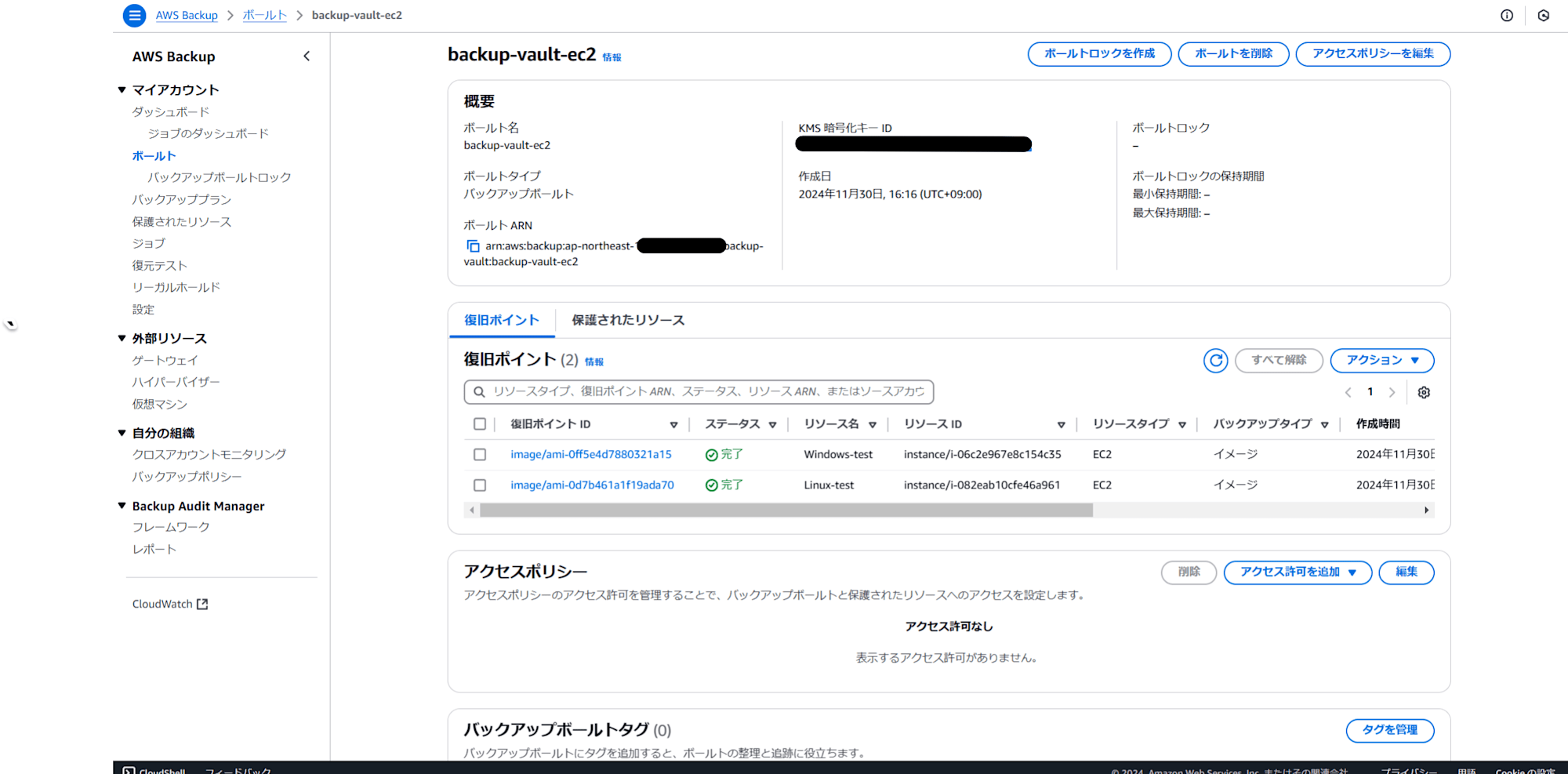Click the search magnifier icon in filter box
The image size is (1568, 774).
pyautogui.click(x=479, y=391)
